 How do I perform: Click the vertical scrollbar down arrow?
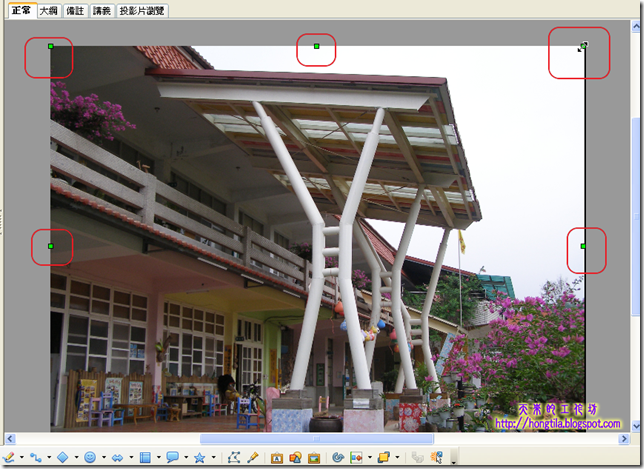(636, 426)
